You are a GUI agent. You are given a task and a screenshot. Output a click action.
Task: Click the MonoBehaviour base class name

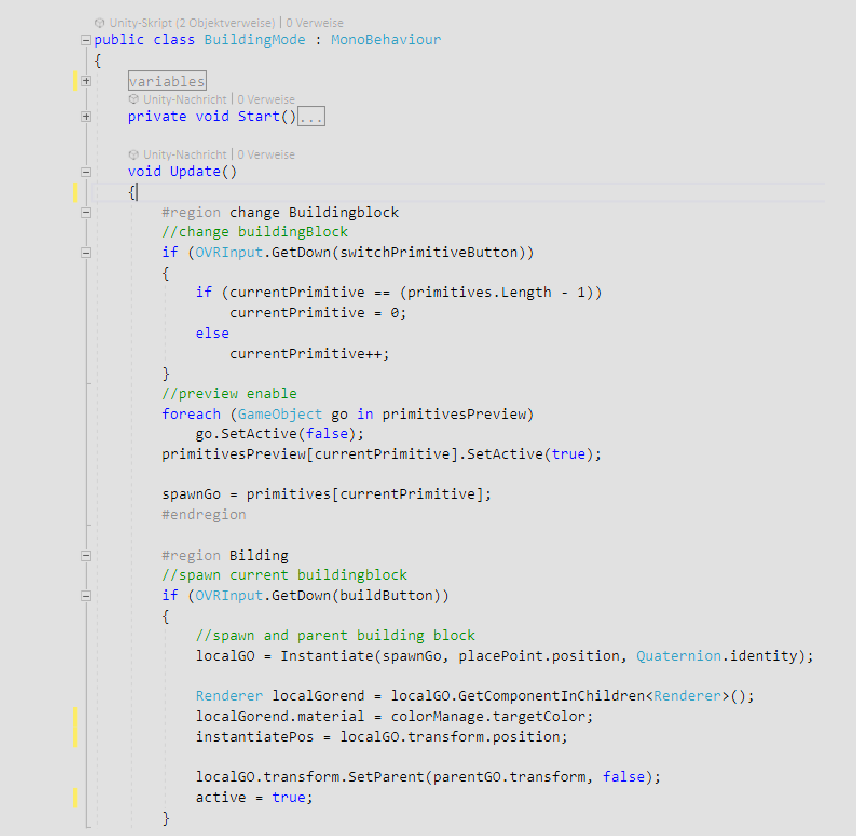click(385, 40)
